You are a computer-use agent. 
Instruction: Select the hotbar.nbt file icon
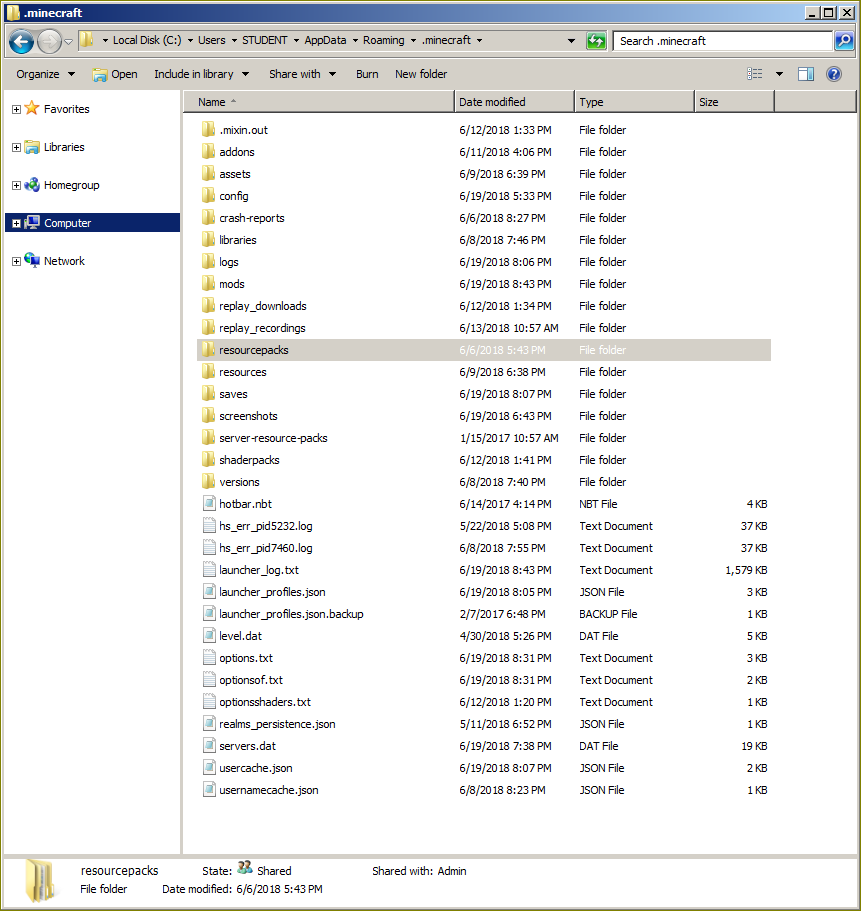coord(209,504)
